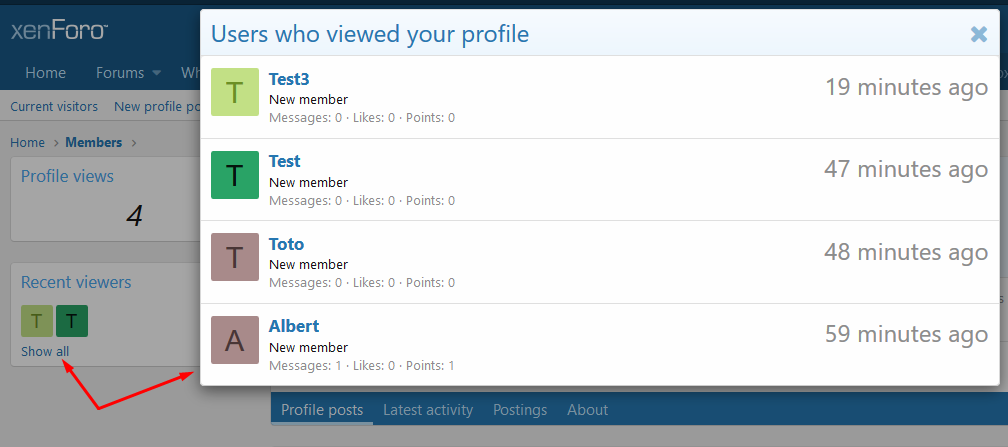Open the light green recent viewer avatar
The image size is (1008, 447).
pos(37,321)
